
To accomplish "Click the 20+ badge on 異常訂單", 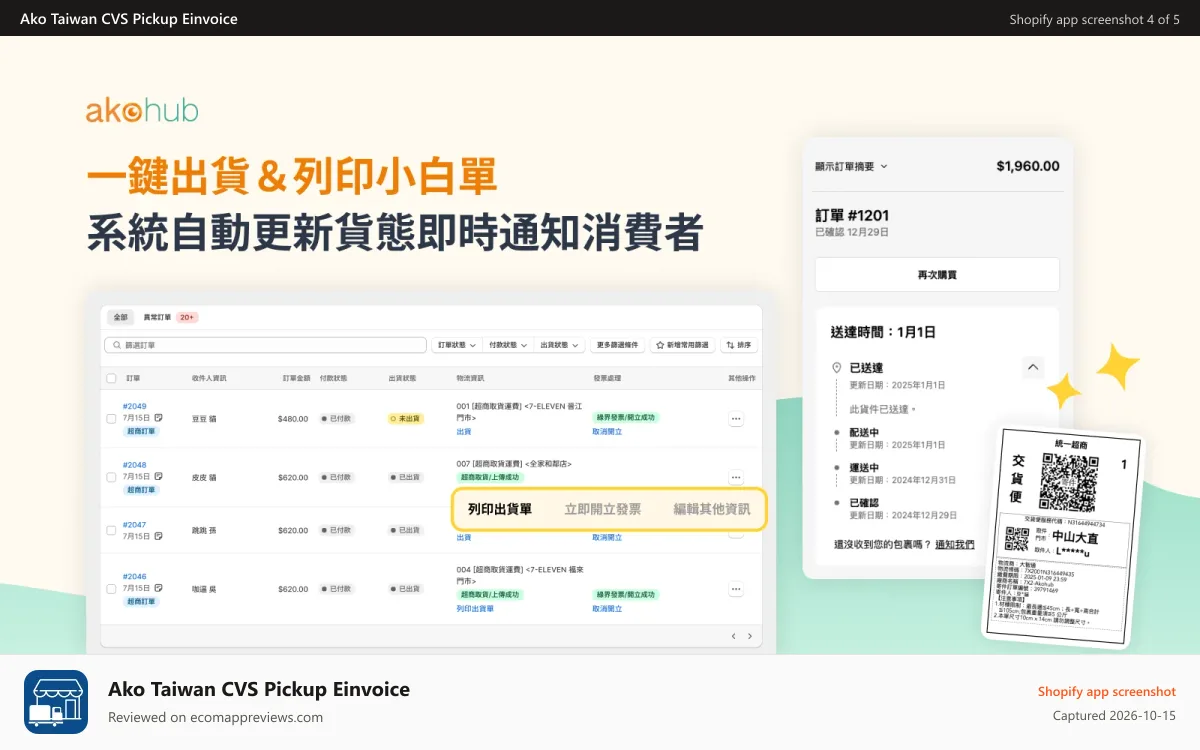I will pos(187,317).
